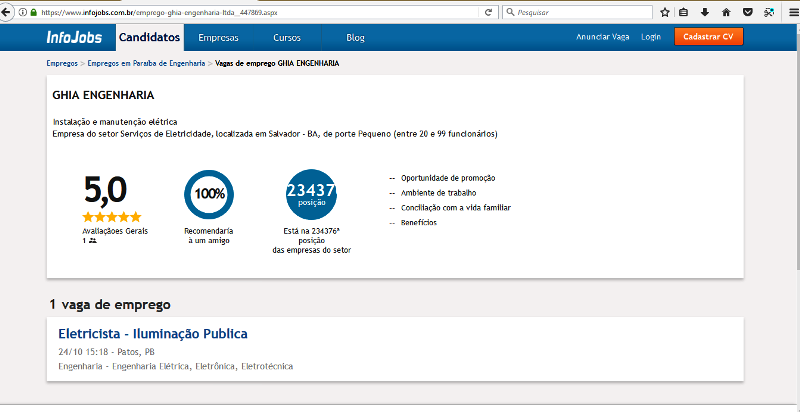Click the five-star rating icons

(x=112, y=217)
